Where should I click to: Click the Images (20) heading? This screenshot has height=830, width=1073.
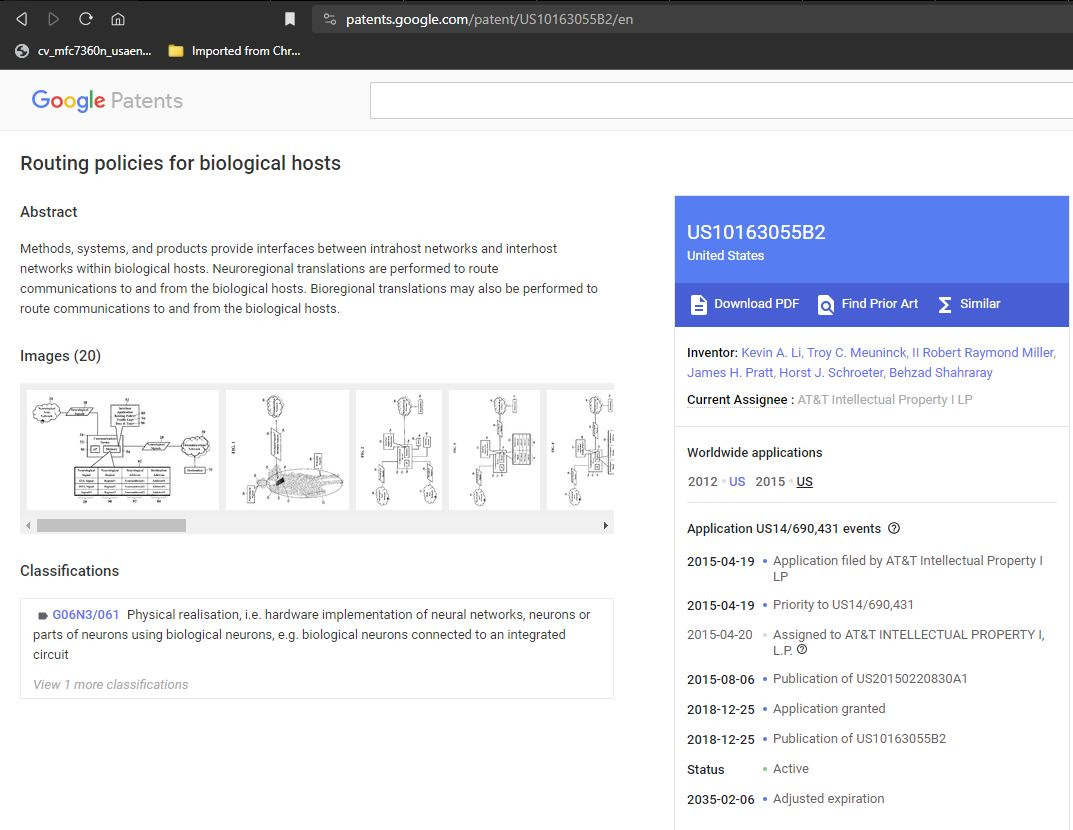point(60,356)
